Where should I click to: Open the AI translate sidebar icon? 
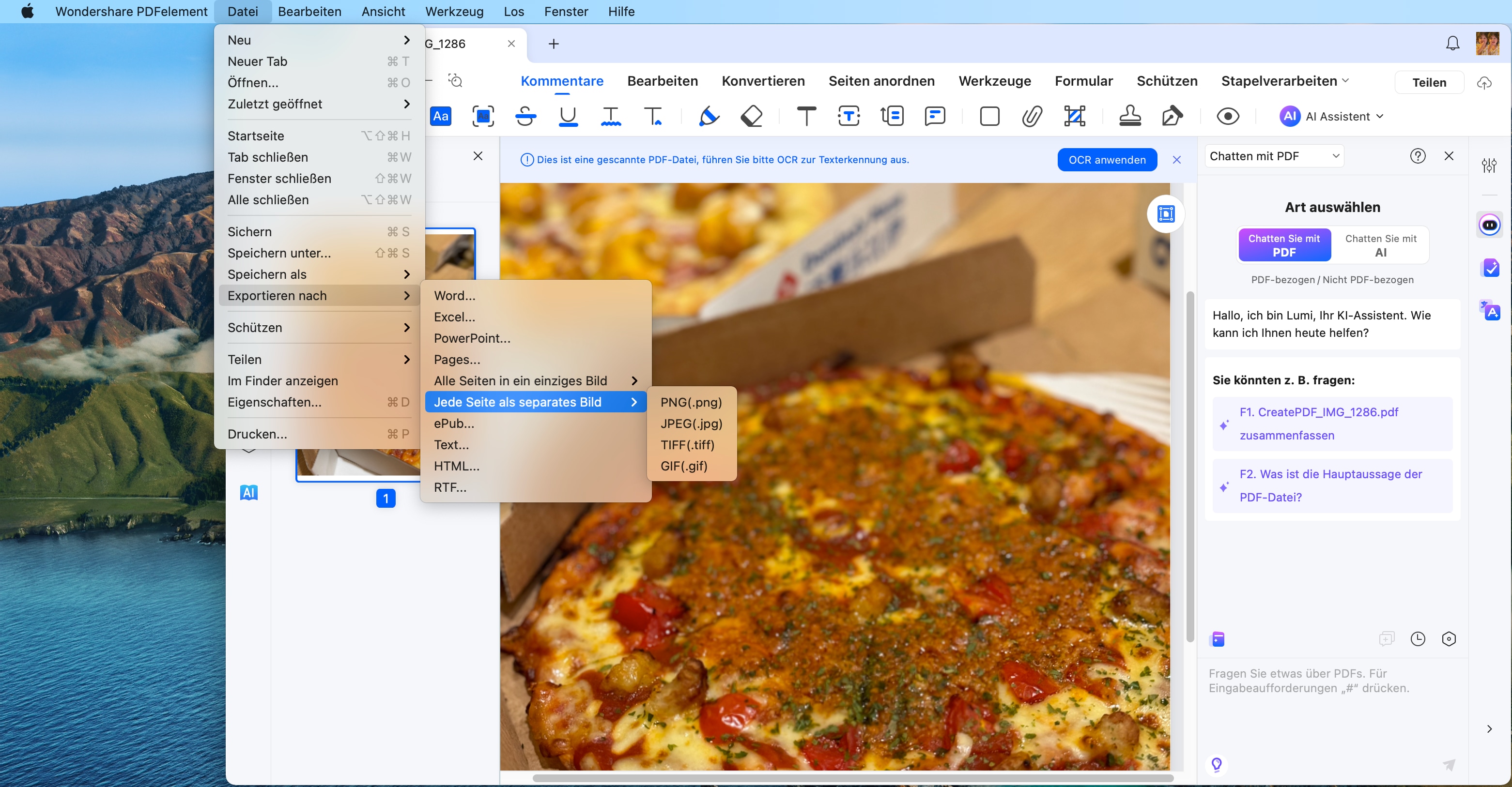[x=1490, y=310]
